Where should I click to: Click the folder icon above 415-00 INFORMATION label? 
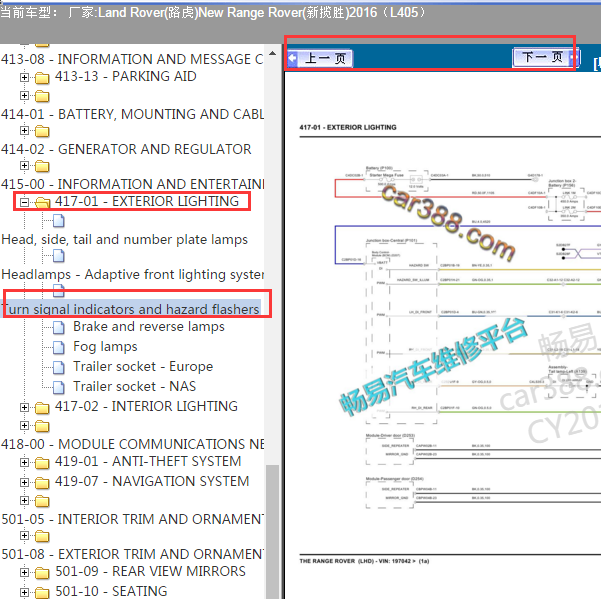(x=42, y=166)
